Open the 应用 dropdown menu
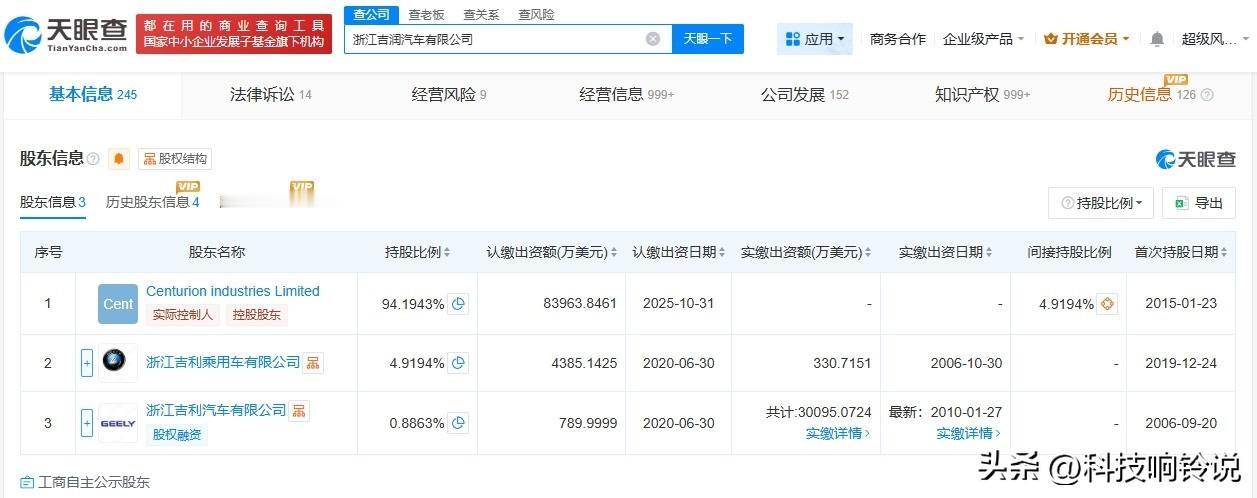The image size is (1257, 498). [x=815, y=39]
